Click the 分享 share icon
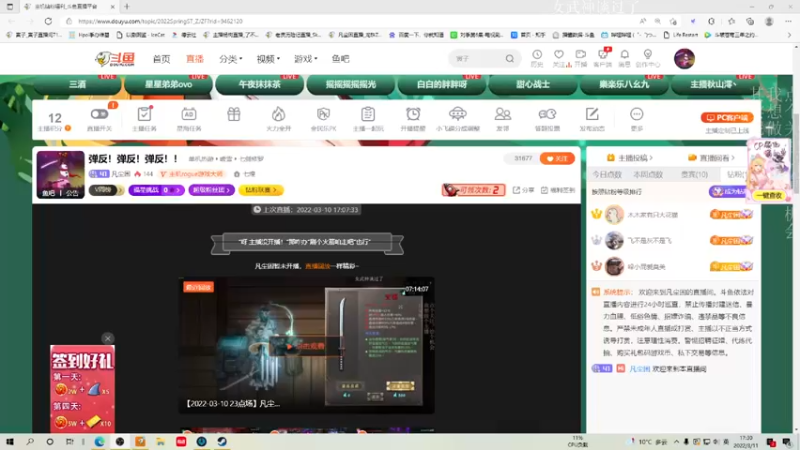 click(x=523, y=190)
